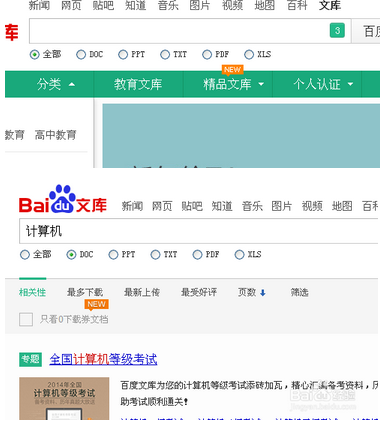Click the blue arrow next to 页数
The width and height of the screenshot is (380, 428).
(x=263, y=293)
